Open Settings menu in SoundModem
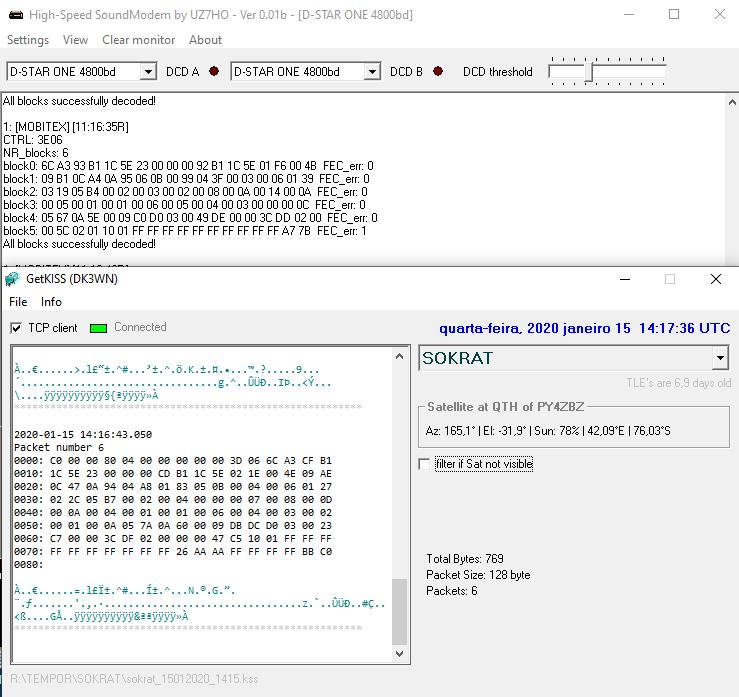739x697 pixels. point(28,40)
